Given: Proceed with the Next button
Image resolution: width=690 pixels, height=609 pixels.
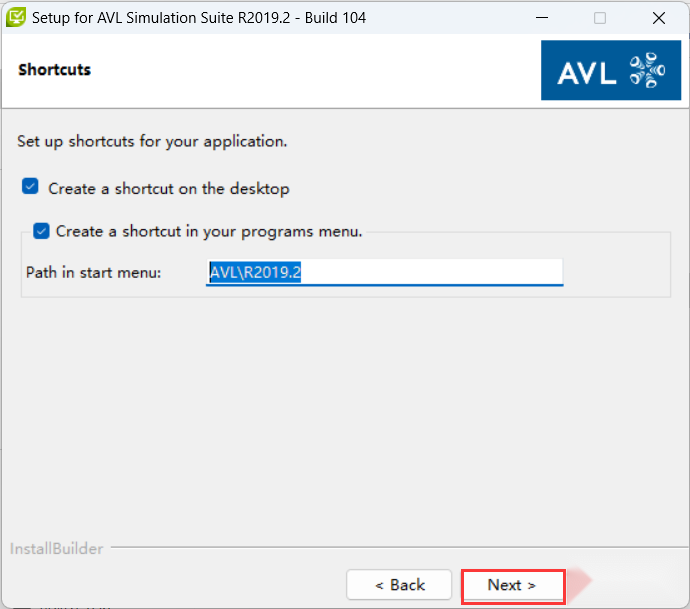Looking at the screenshot, I should [x=513, y=586].
